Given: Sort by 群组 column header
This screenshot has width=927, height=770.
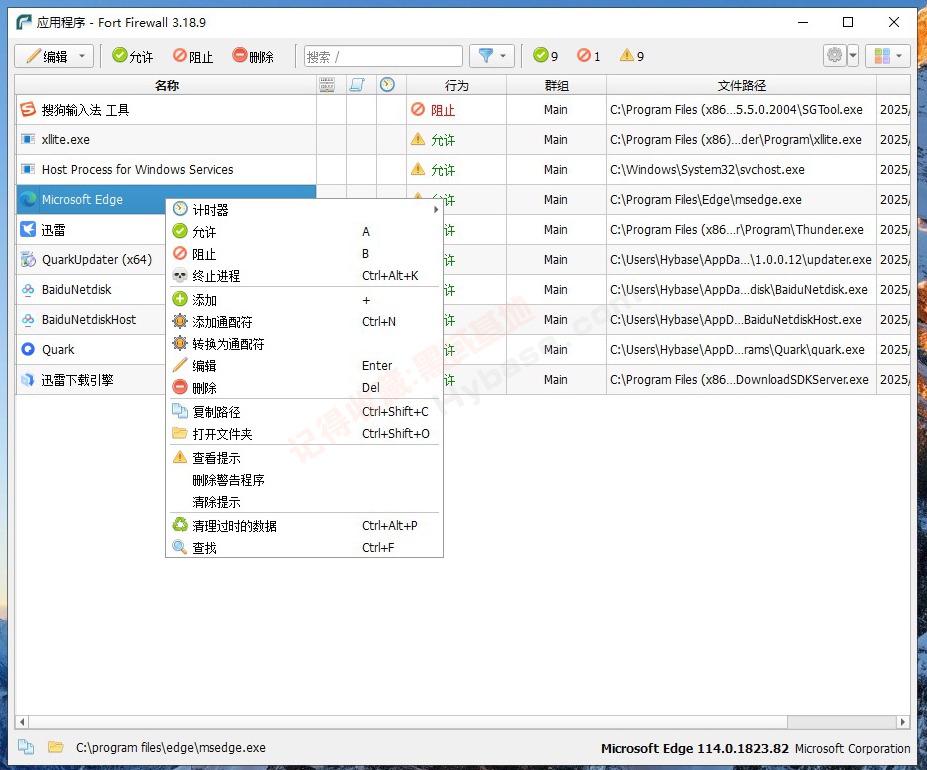Looking at the screenshot, I should [x=556, y=85].
